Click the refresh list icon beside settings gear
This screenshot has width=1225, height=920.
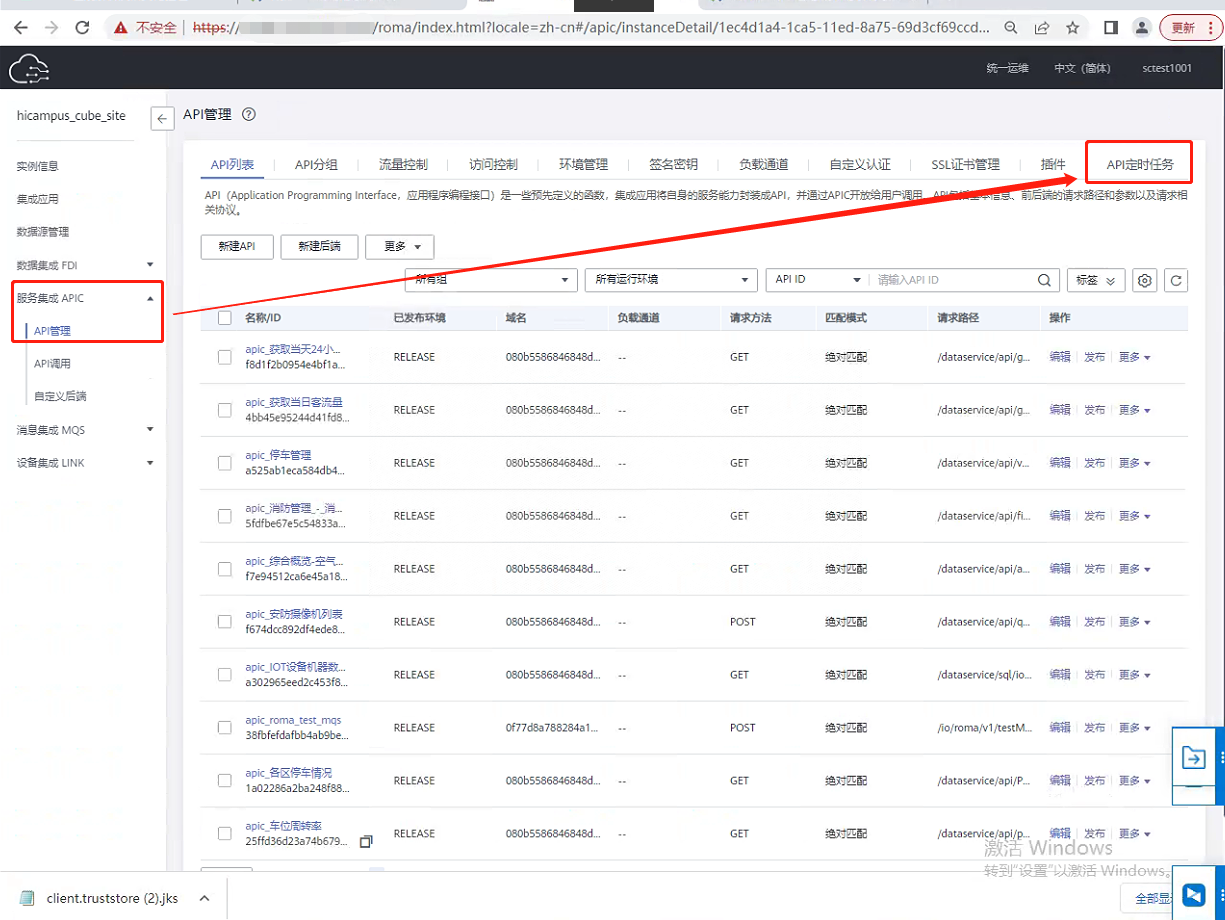tap(1176, 281)
